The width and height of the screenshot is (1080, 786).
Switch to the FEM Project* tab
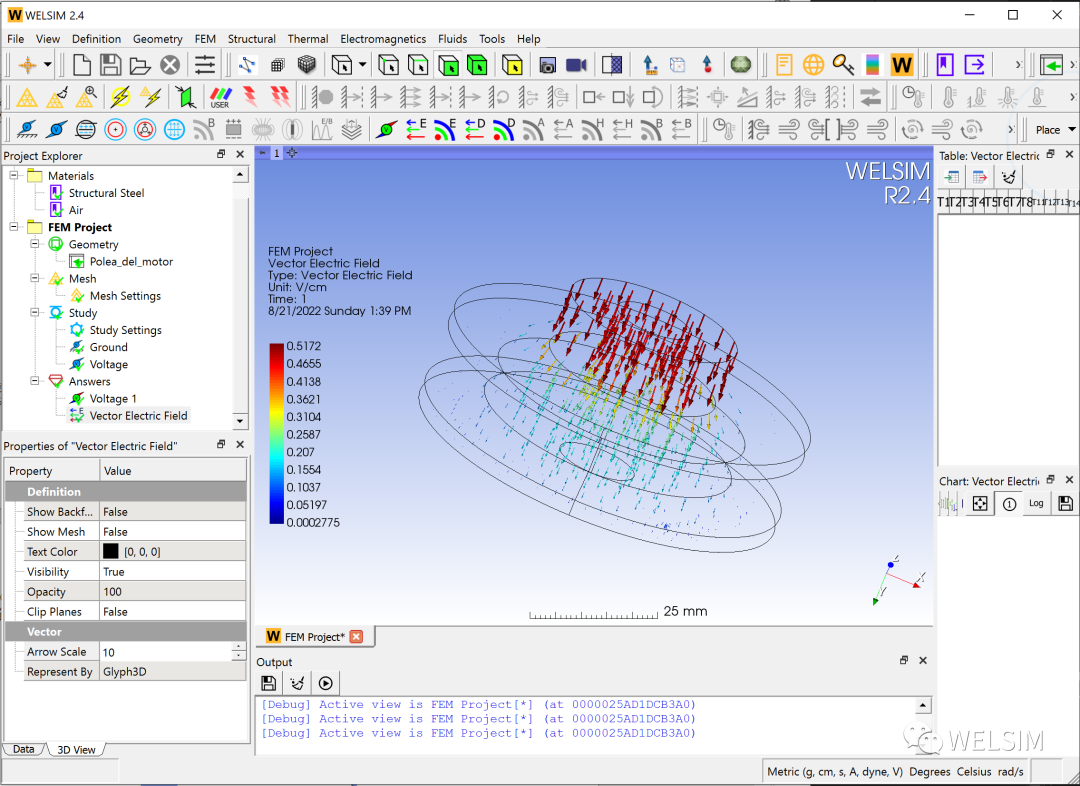click(x=315, y=637)
